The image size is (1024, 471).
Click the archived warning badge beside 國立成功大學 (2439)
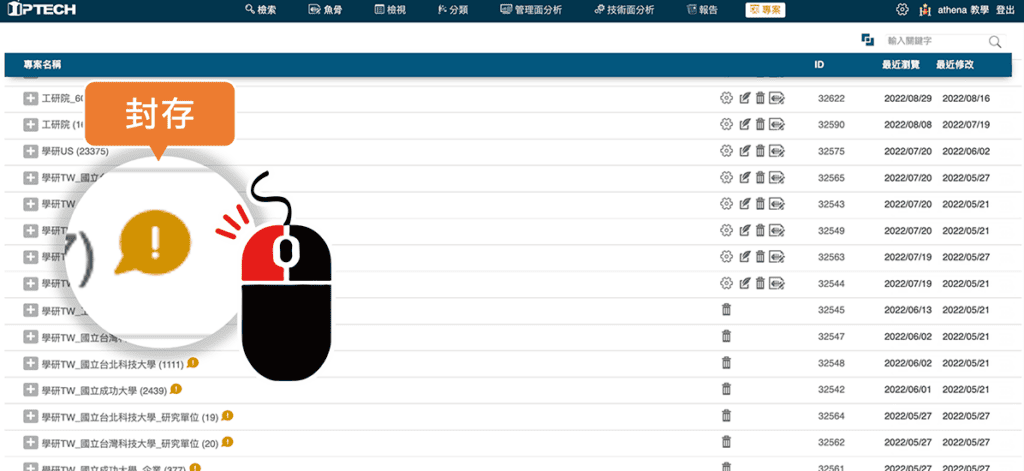click(176, 388)
